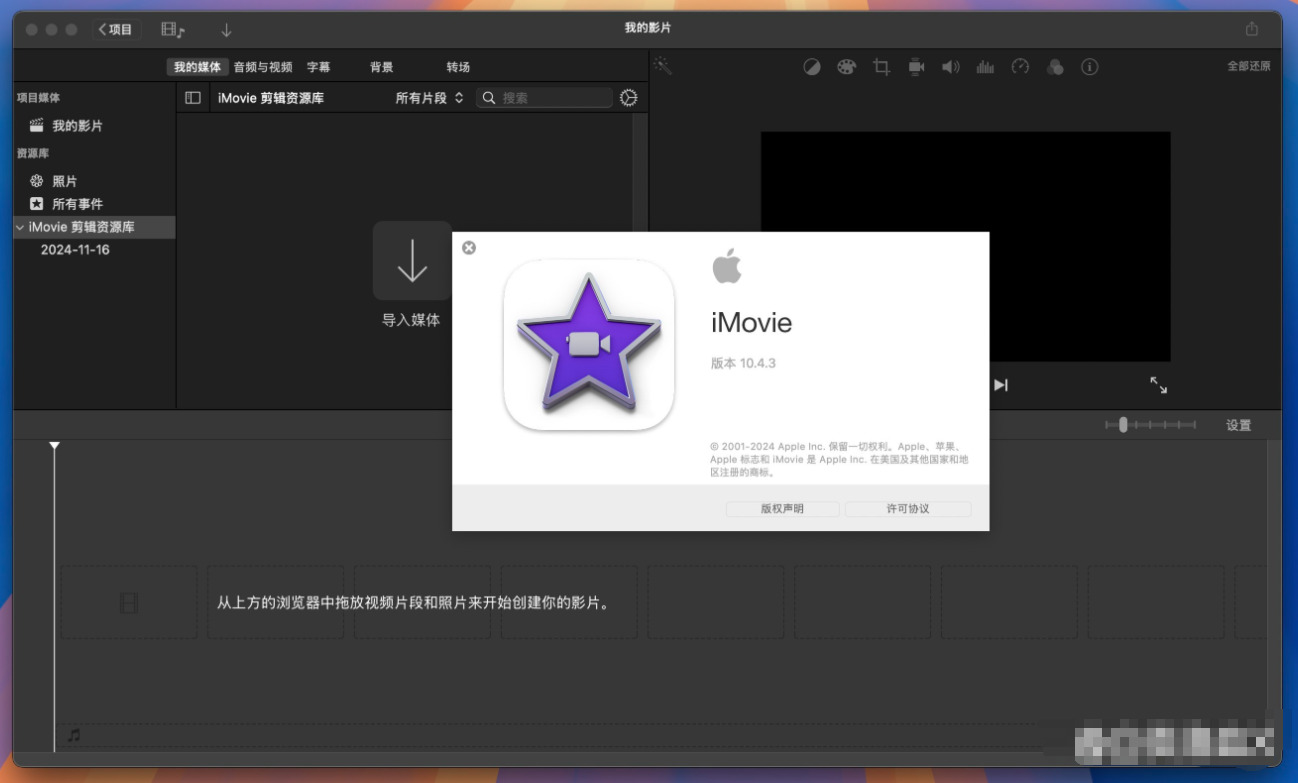The image size is (1298, 783).
Task: Switch to the 音频与视频 tab
Action: point(263,67)
